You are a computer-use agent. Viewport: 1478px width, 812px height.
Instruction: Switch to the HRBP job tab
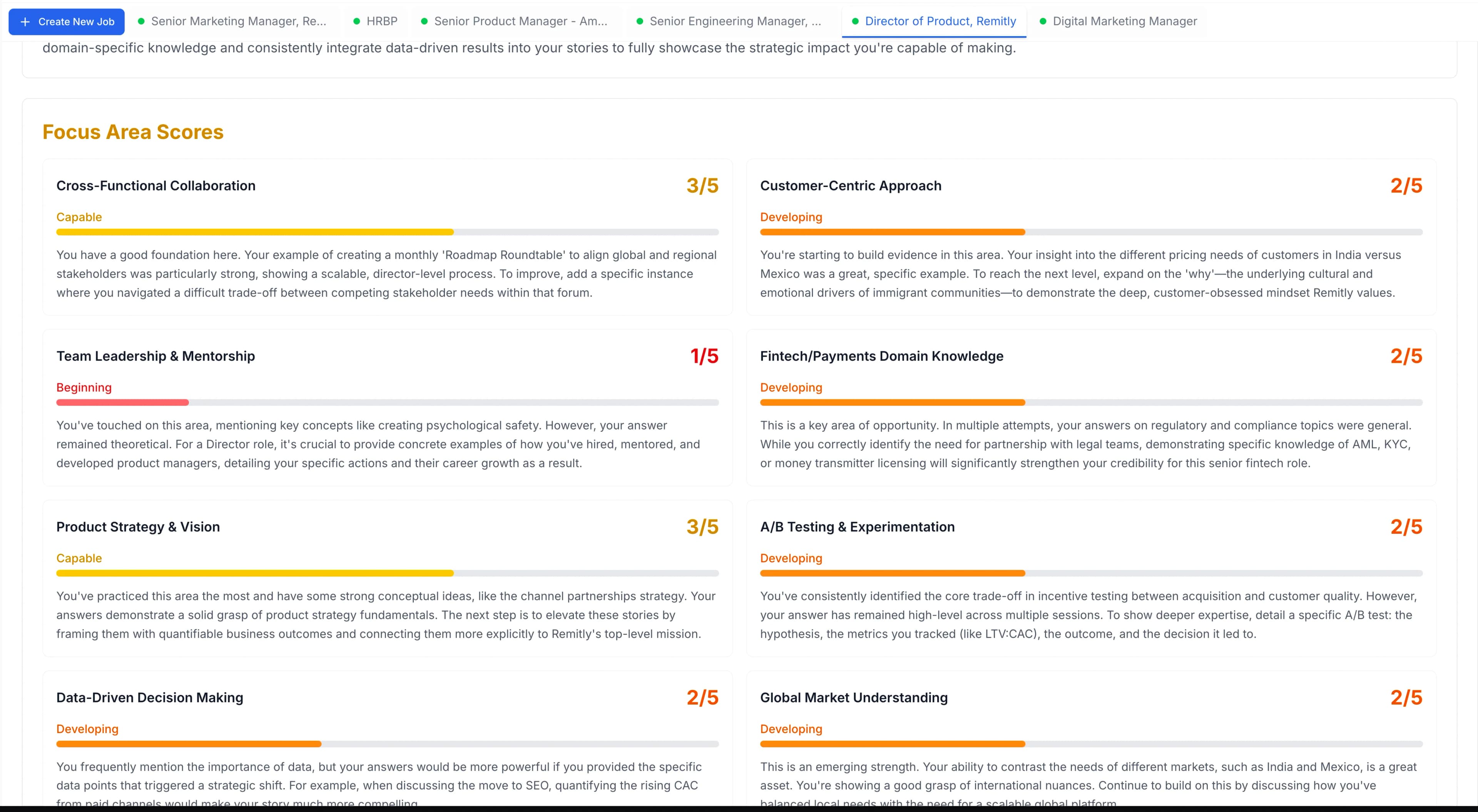tap(381, 21)
